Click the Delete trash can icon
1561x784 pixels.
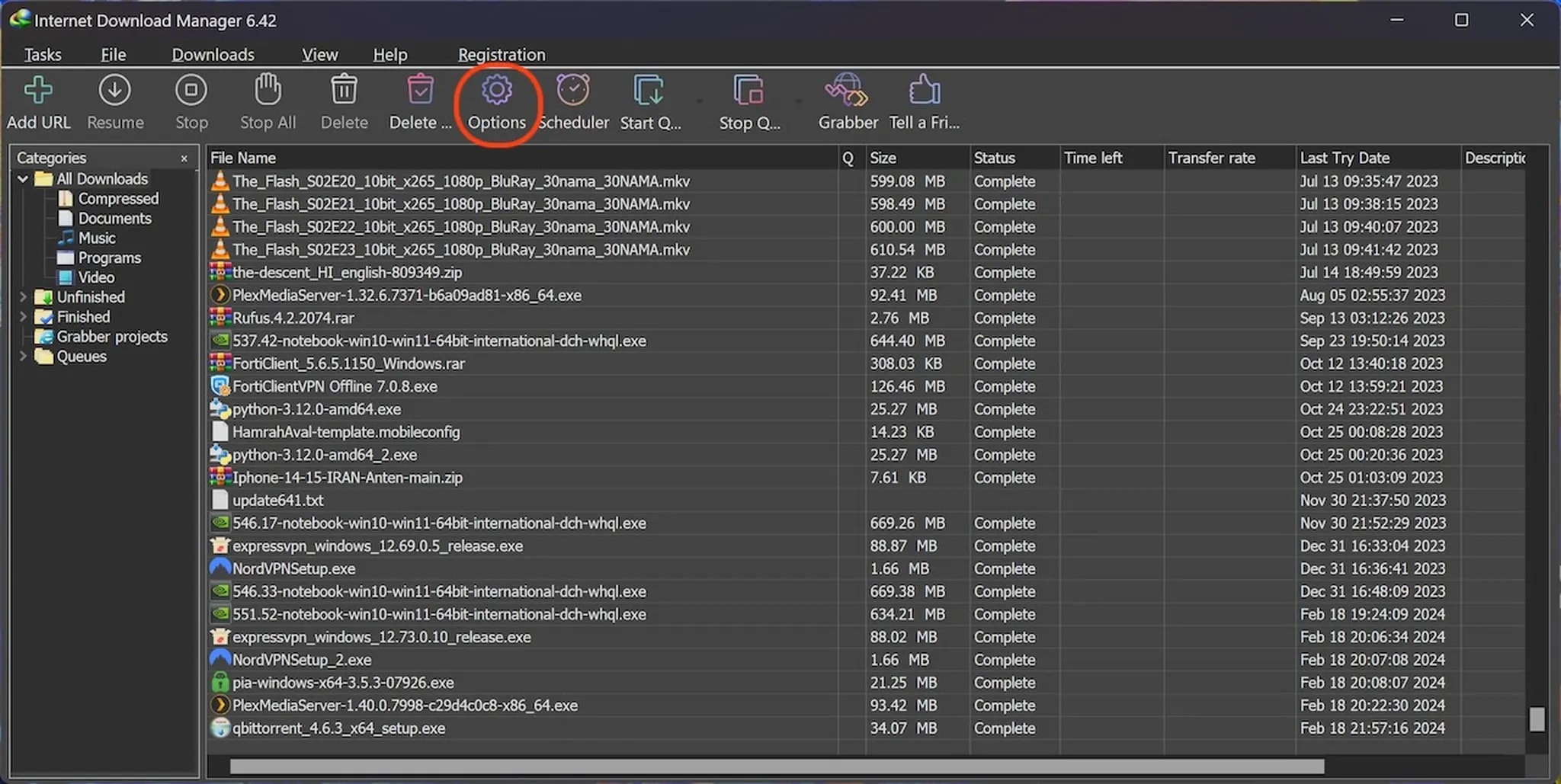344,91
